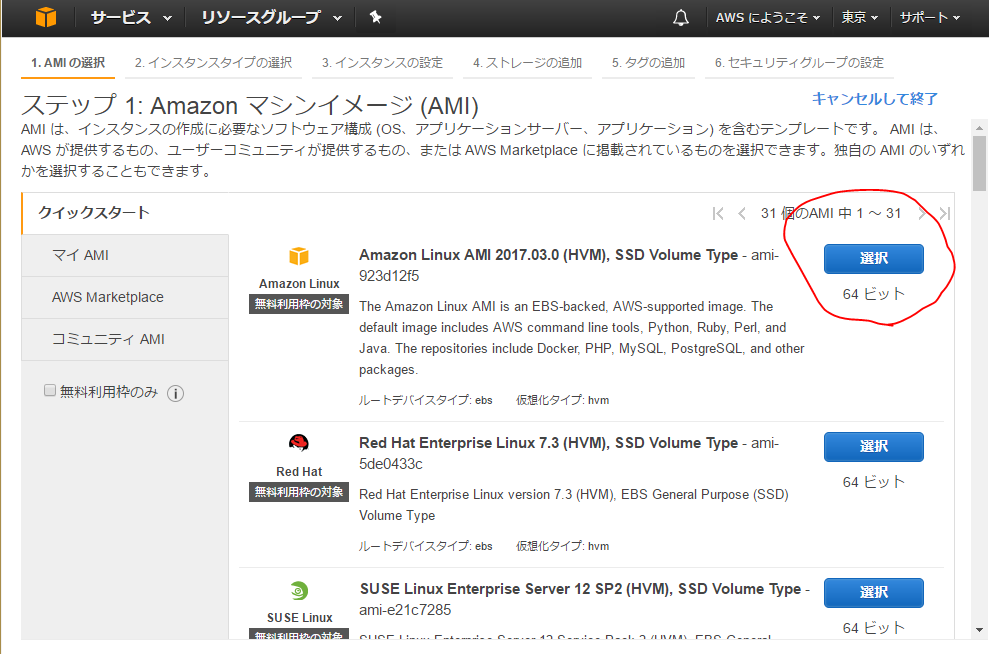Open the notifications bell icon
The height and width of the screenshot is (654, 989).
pyautogui.click(x=681, y=18)
